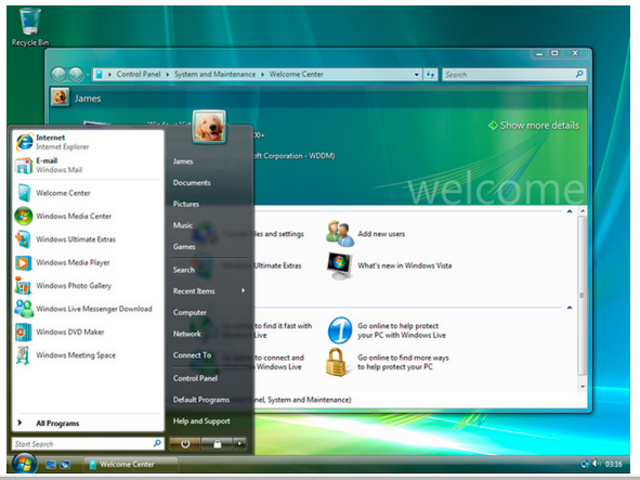Viewport: 640px width, 480px height.
Task: Open Internet Explorer from Start menu
Action: click(87, 142)
